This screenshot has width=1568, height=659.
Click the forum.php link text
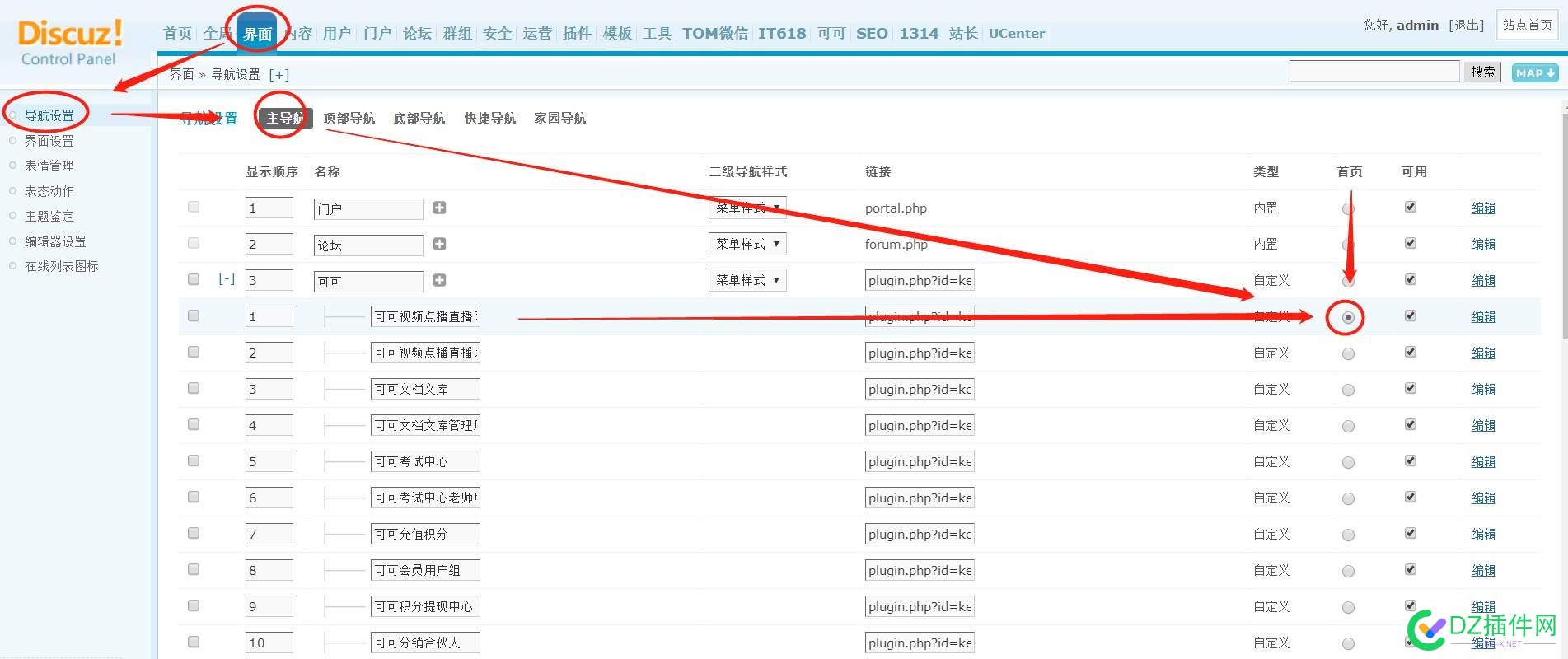pyautogui.click(x=896, y=245)
